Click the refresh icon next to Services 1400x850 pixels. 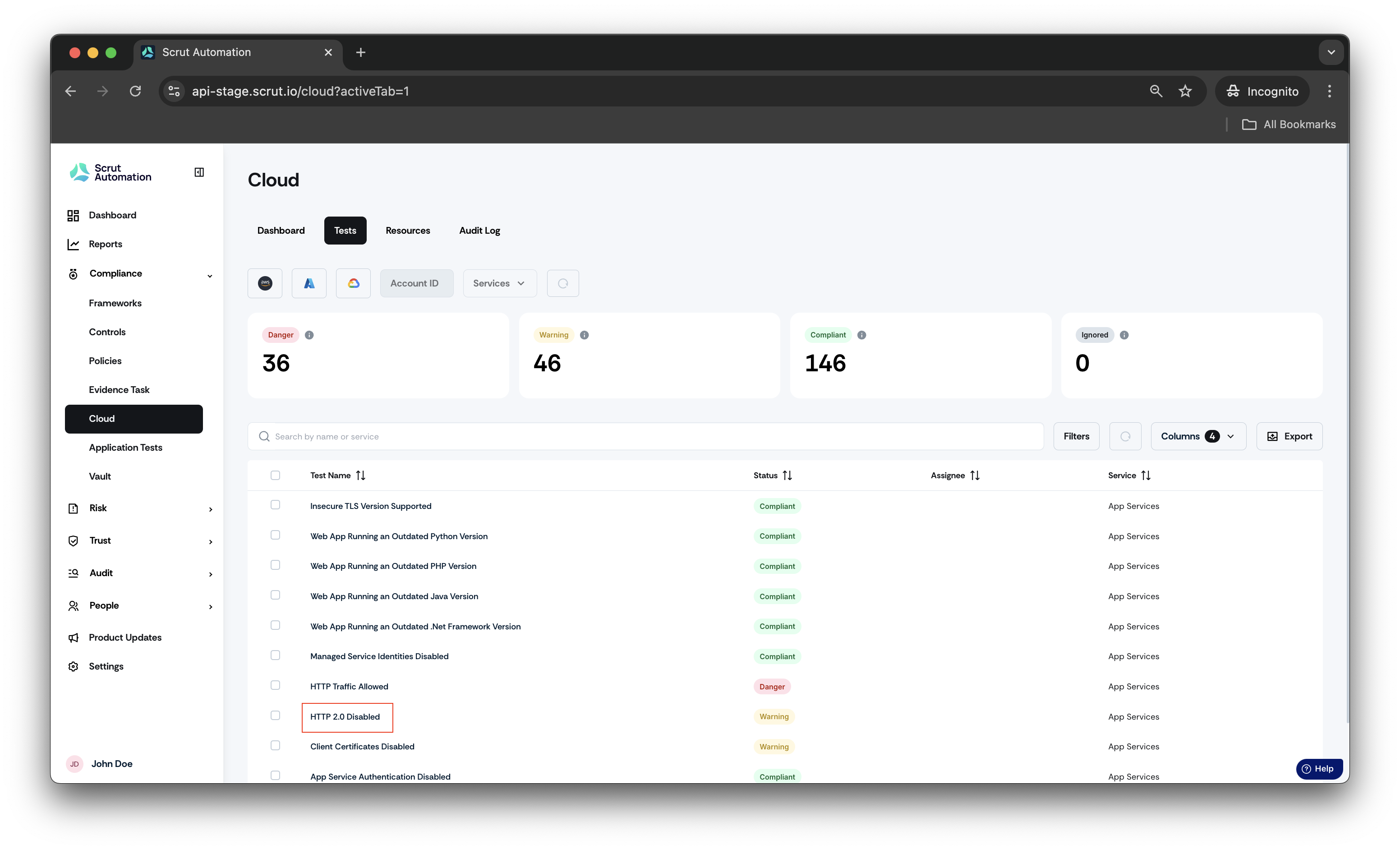[563, 283]
